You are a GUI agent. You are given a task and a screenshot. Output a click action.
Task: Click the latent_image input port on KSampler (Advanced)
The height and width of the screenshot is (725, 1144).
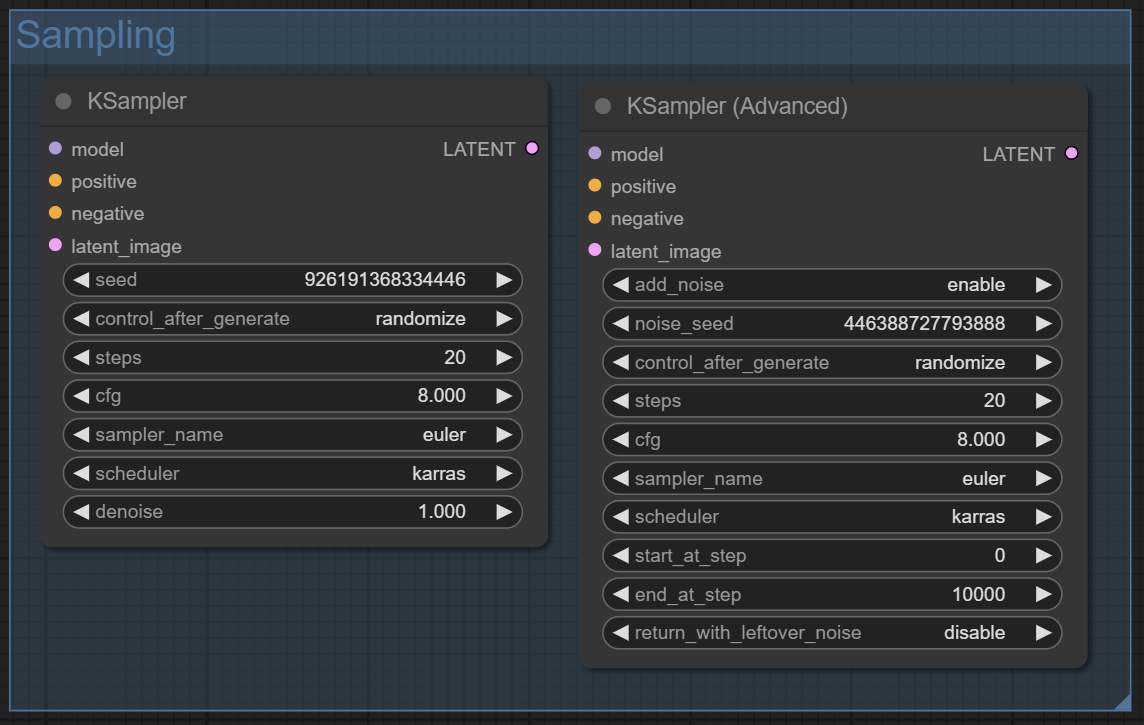(595, 250)
